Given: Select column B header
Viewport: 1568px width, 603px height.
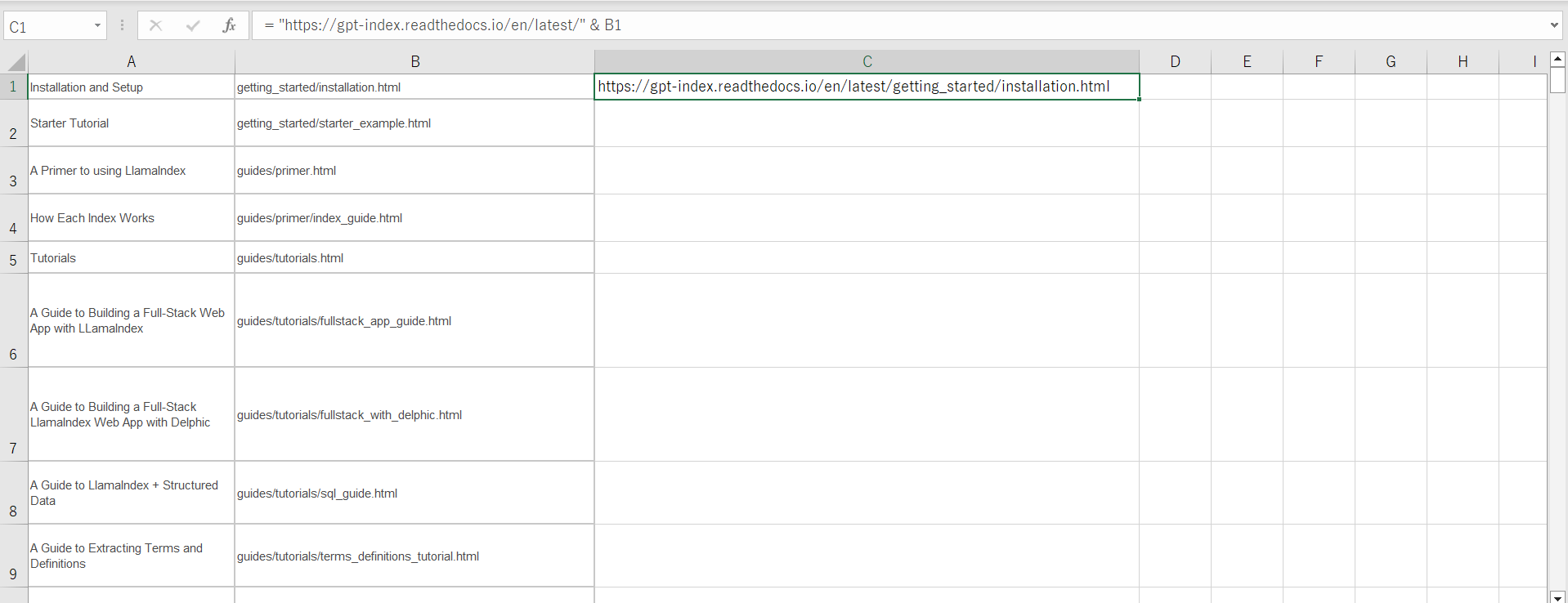Looking at the screenshot, I should point(414,62).
